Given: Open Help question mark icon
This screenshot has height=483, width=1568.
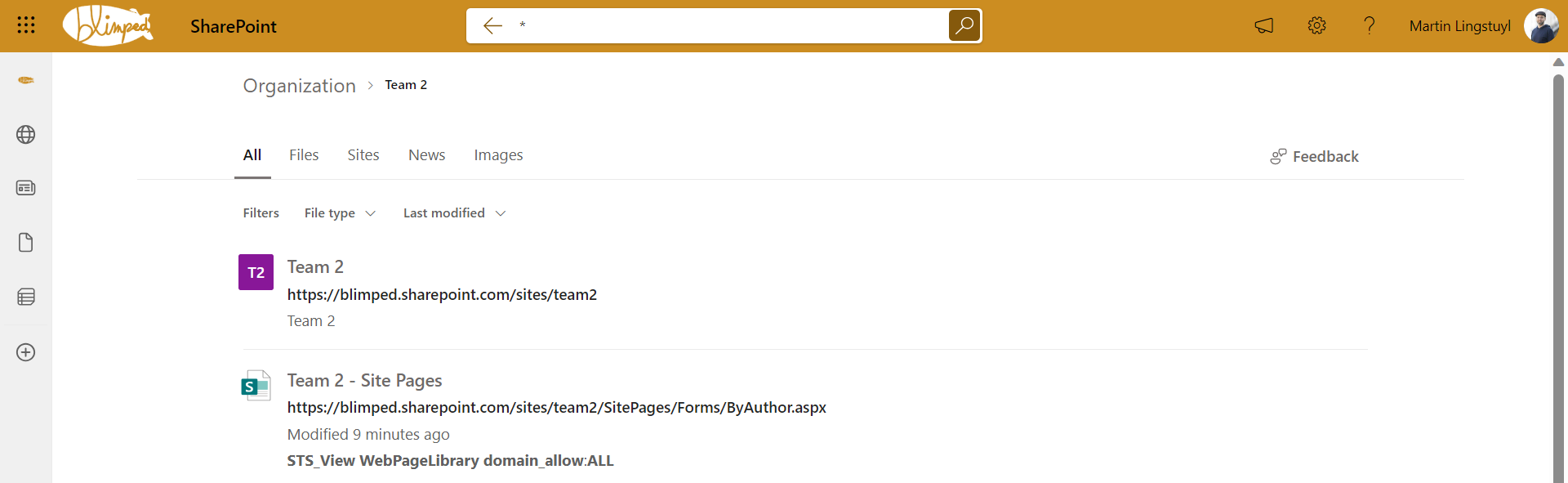Looking at the screenshot, I should pos(1370,26).
